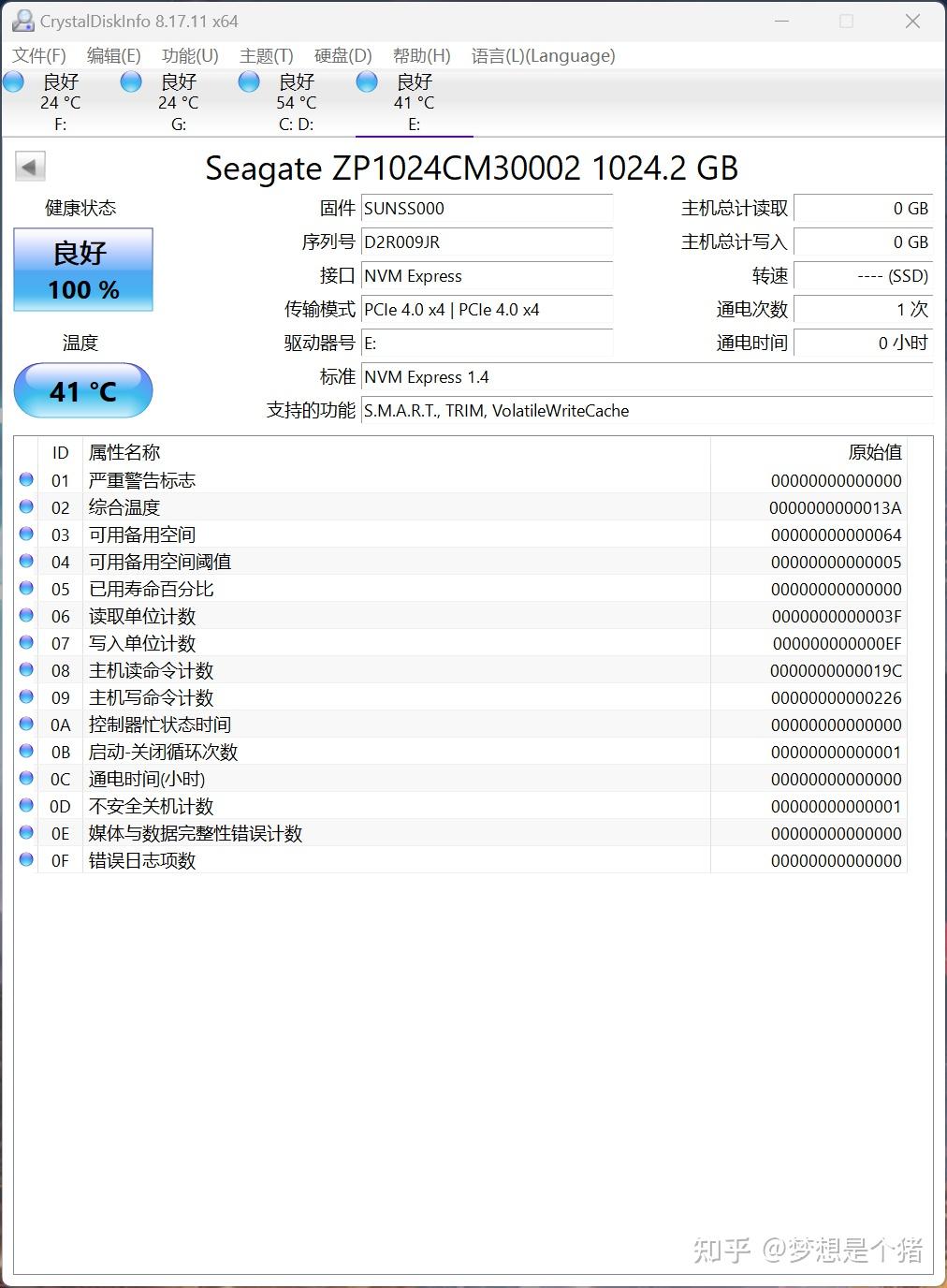
Task: Click the 良好 100% health status gauge
Action: pyautogui.click(x=82, y=270)
